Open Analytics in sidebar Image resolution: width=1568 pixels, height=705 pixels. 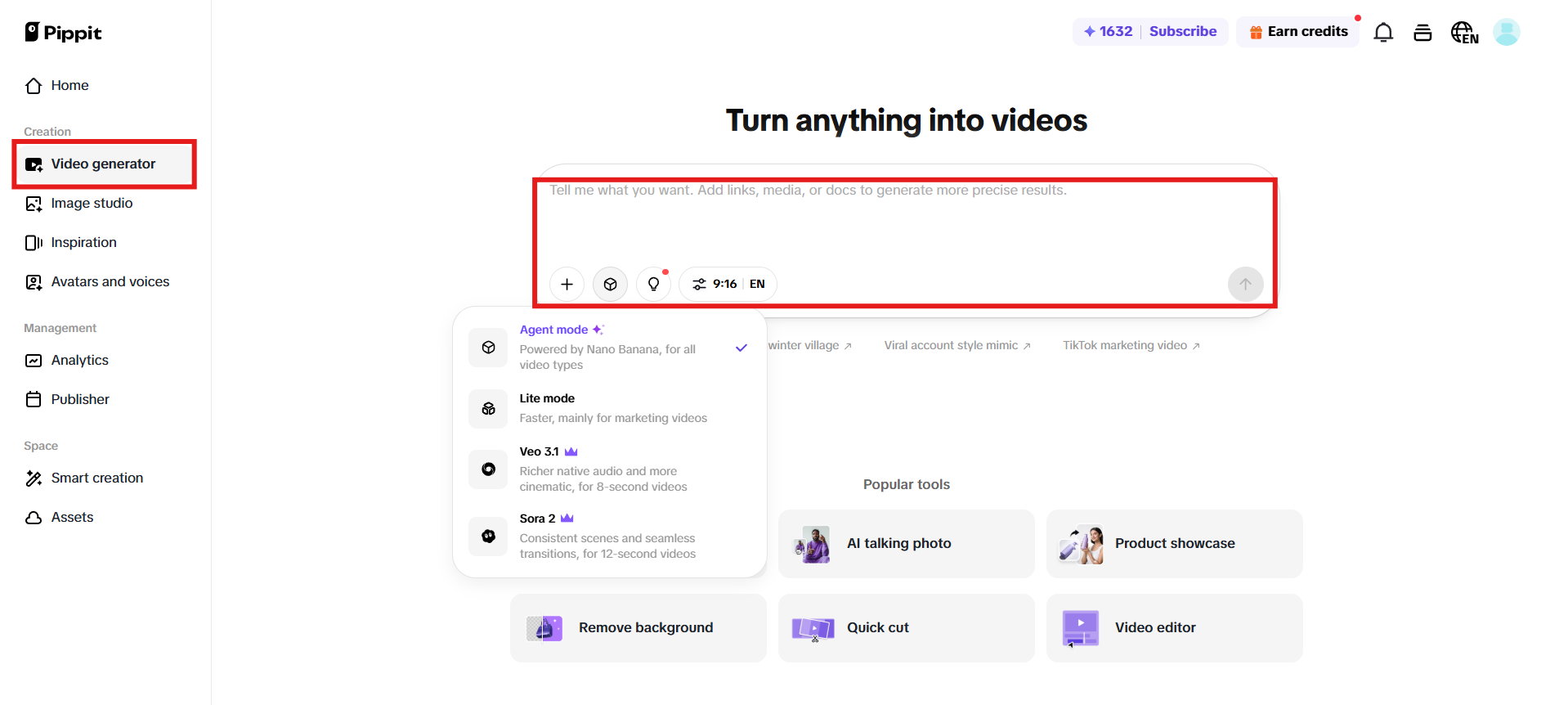[x=105, y=360]
